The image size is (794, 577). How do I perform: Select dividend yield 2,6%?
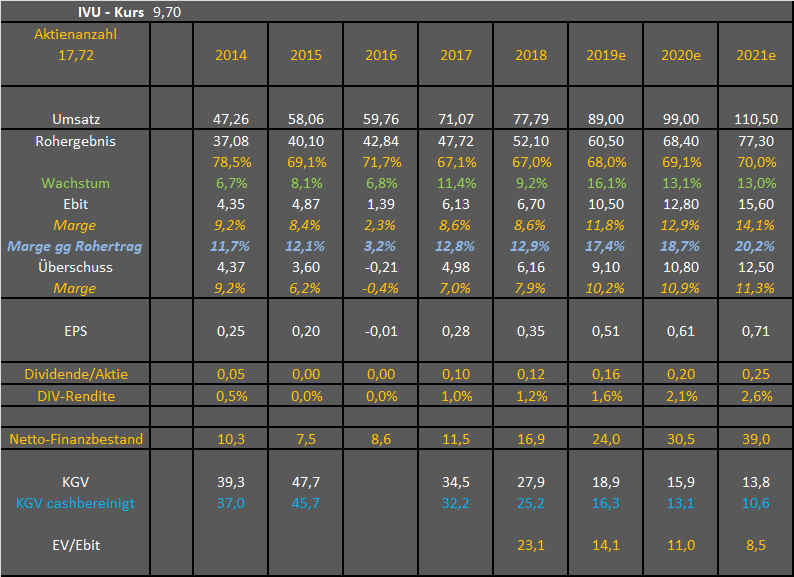(757, 396)
